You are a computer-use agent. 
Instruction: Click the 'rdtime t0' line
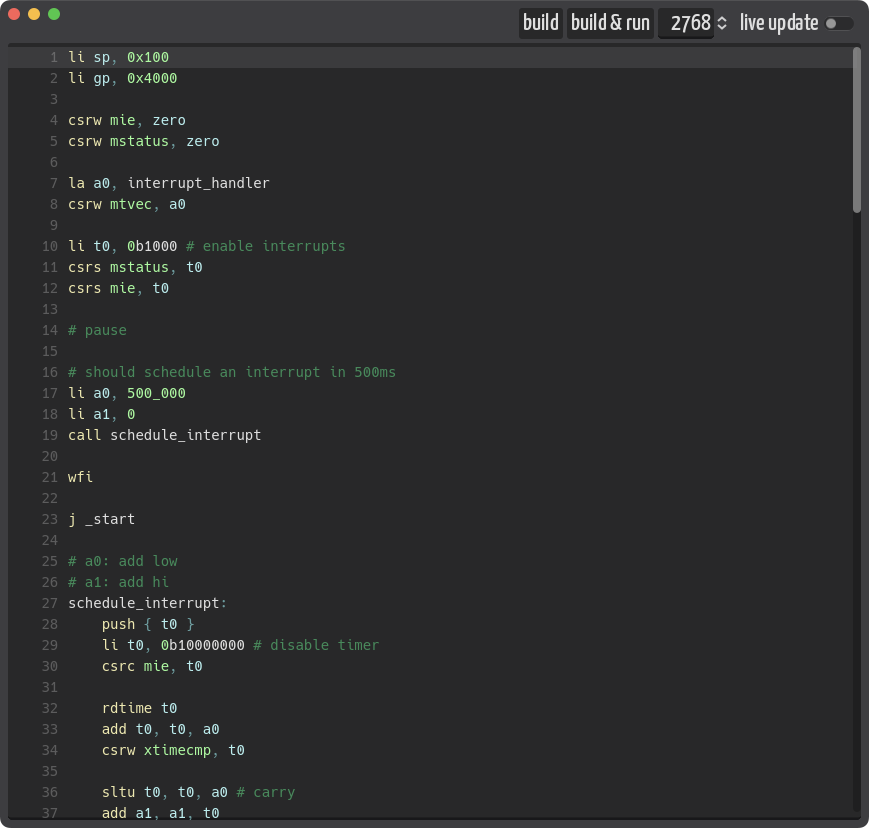139,709
